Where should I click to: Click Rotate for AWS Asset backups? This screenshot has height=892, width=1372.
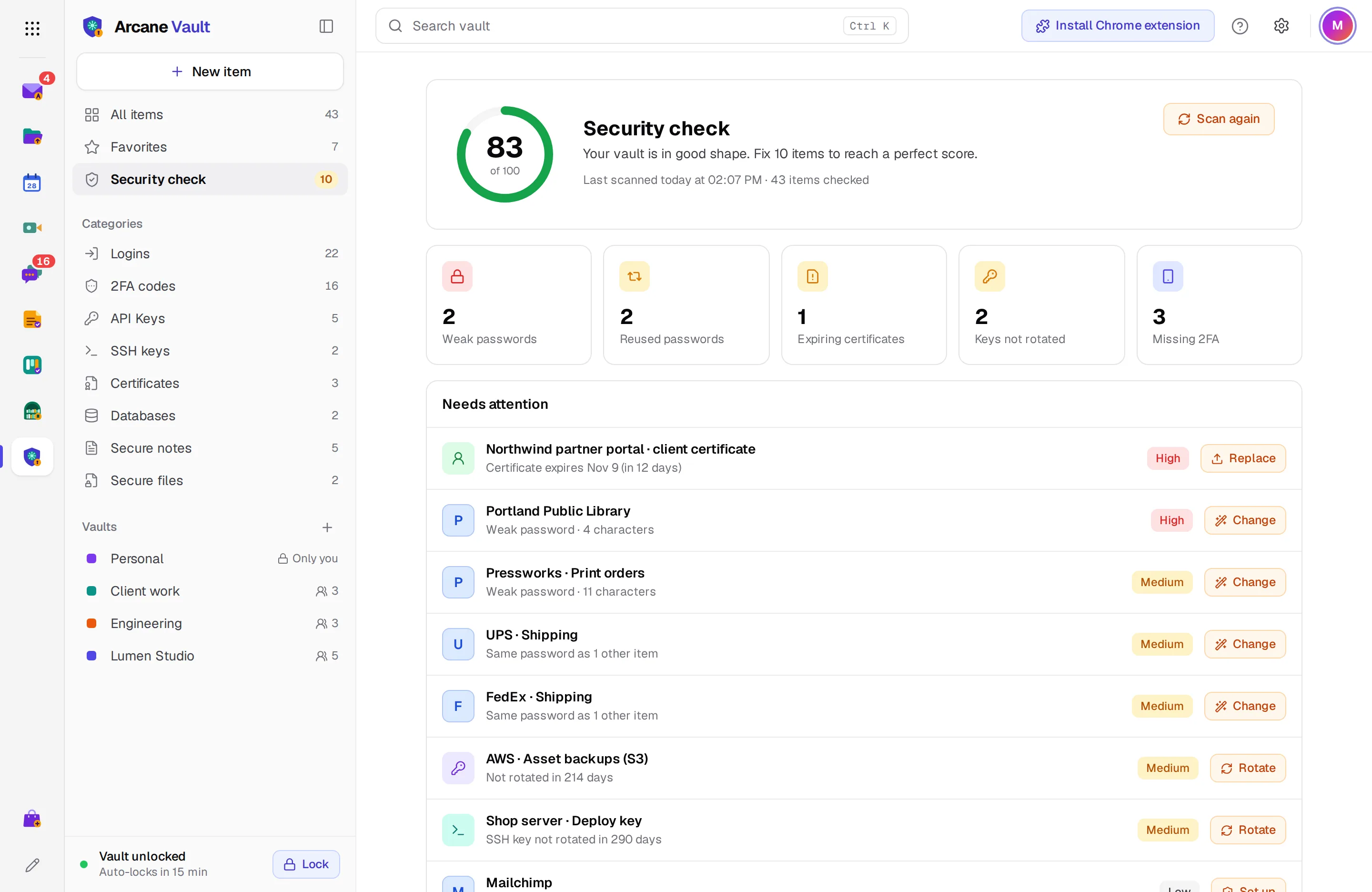pos(1248,768)
